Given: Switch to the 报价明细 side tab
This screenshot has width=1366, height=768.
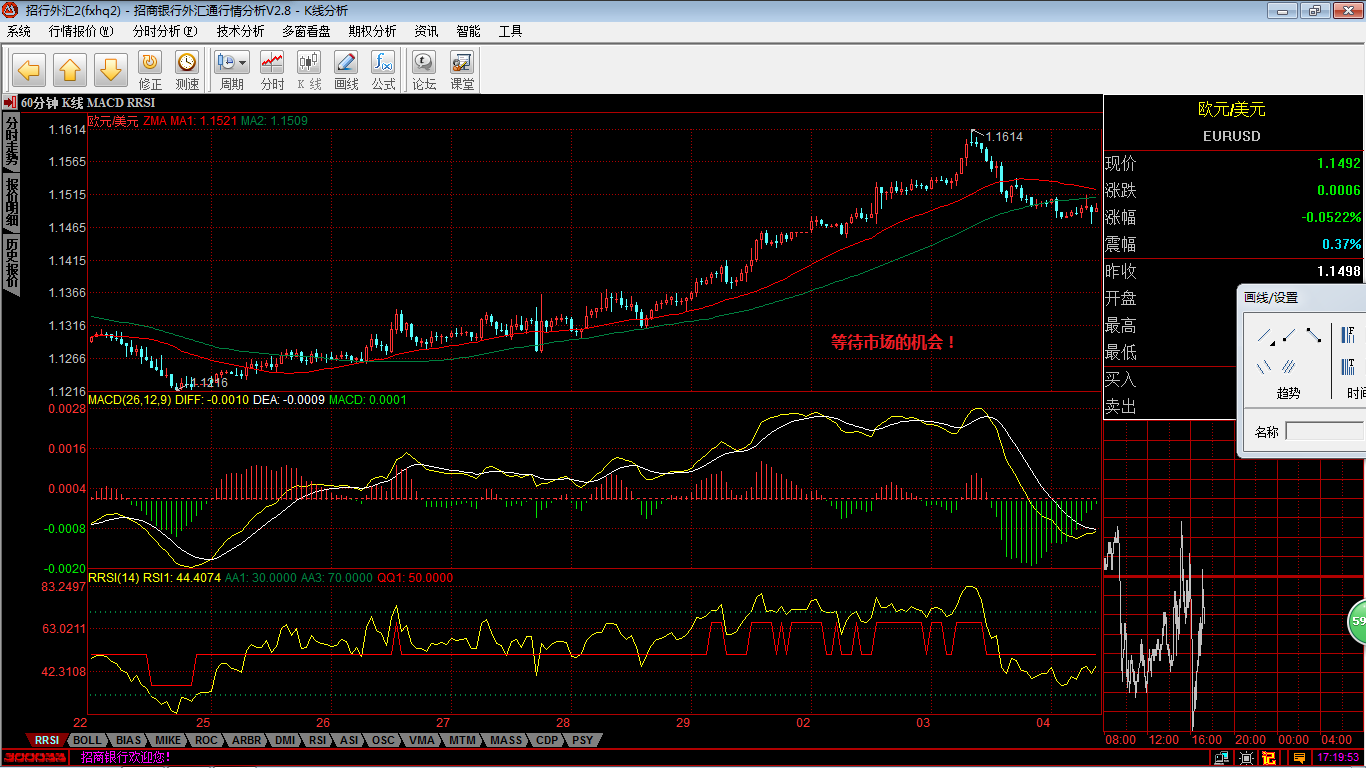Looking at the screenshot, I should click(x=11, y=203).
